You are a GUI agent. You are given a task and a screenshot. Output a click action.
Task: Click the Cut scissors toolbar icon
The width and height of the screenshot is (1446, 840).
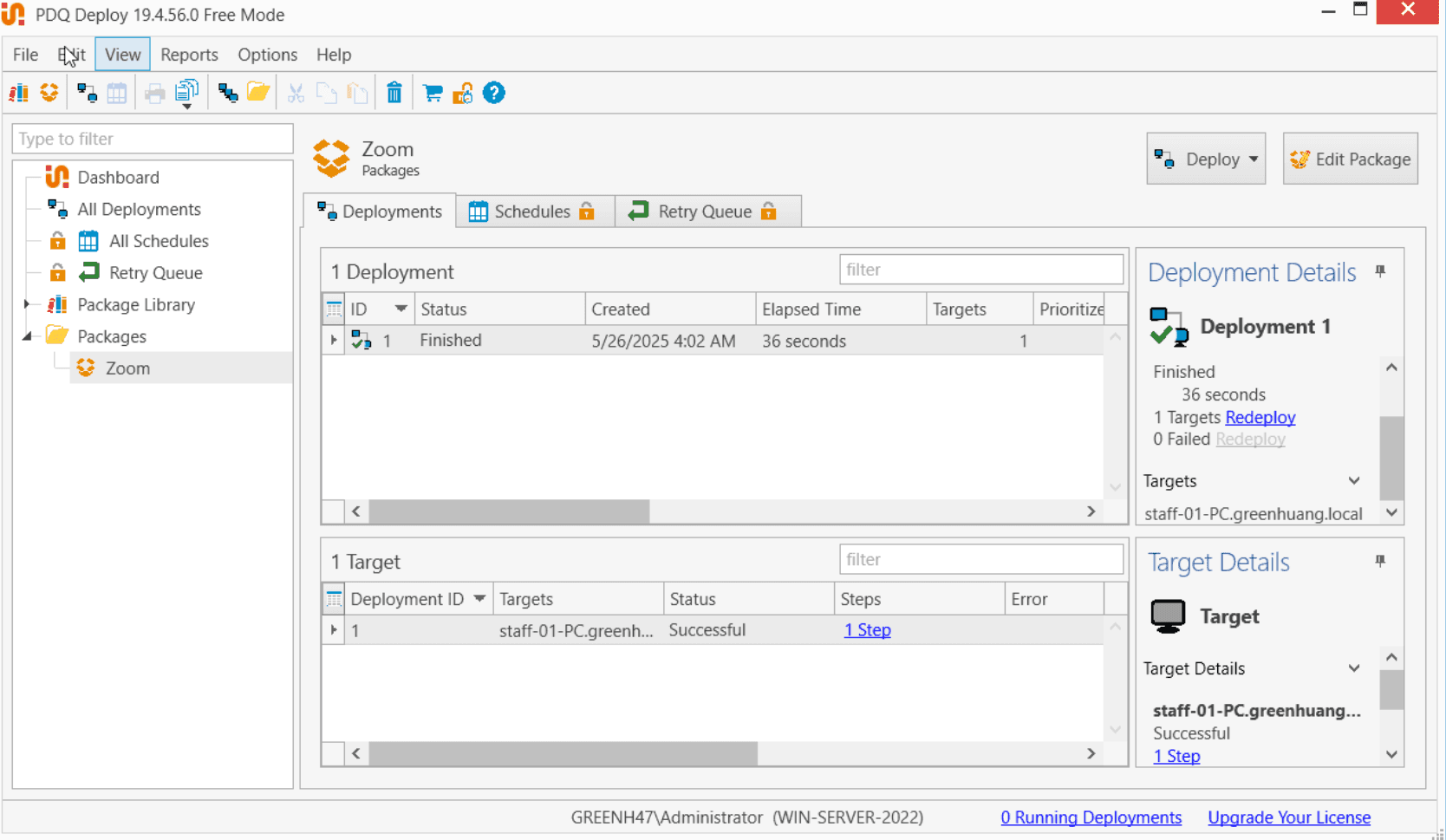296,93
